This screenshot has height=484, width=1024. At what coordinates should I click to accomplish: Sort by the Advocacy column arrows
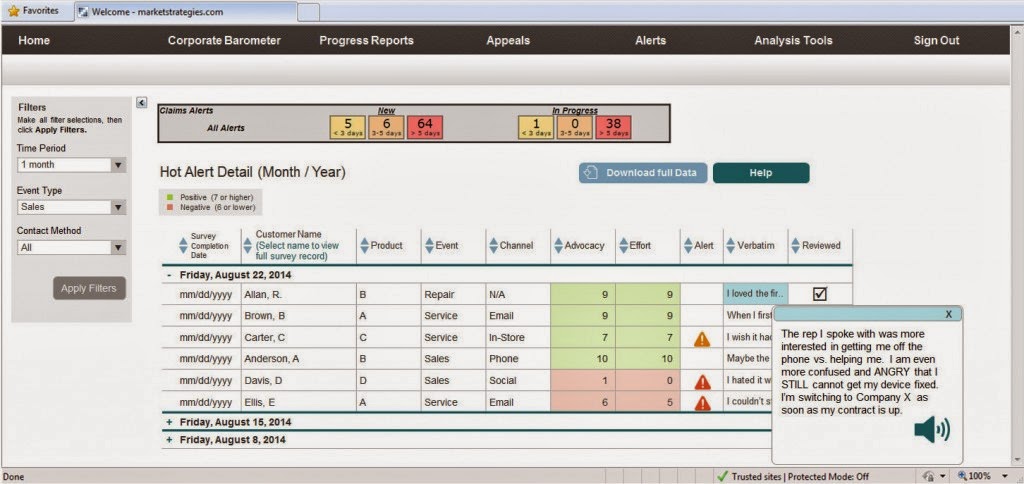coord(558,245)
